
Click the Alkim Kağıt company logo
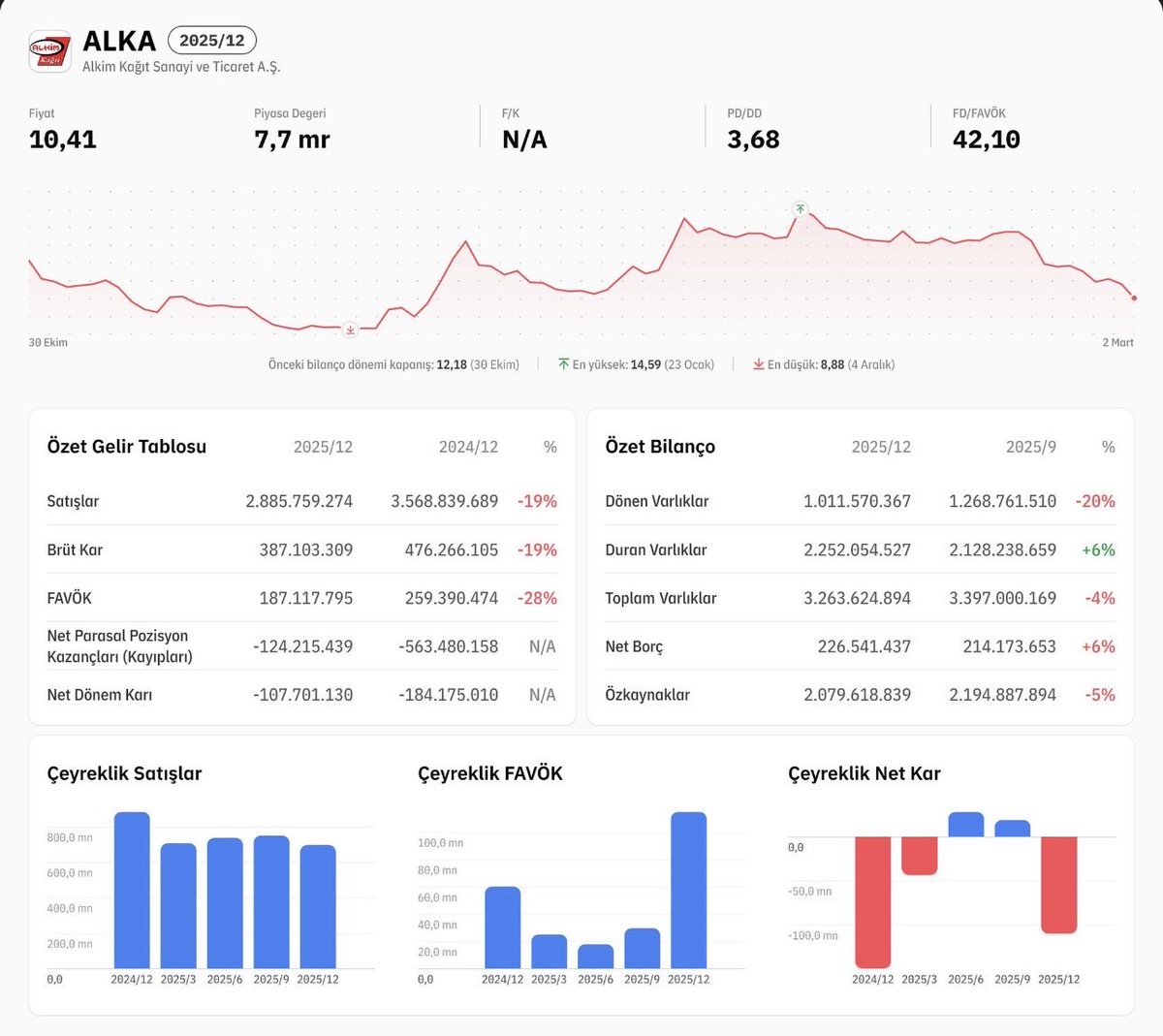coord(49,50)
